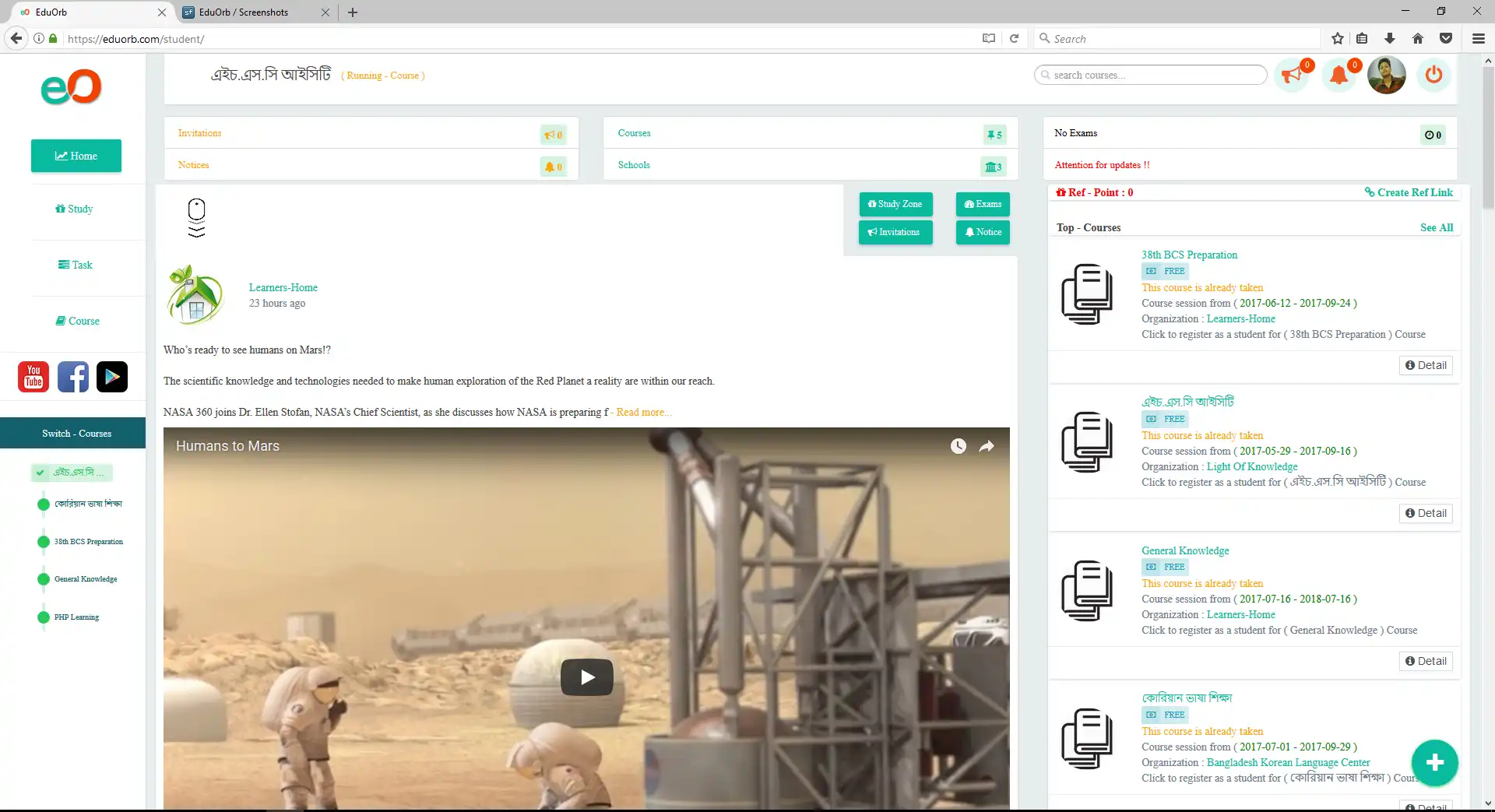Open a new browser tab
The image size is (1495, 812).
353,12
